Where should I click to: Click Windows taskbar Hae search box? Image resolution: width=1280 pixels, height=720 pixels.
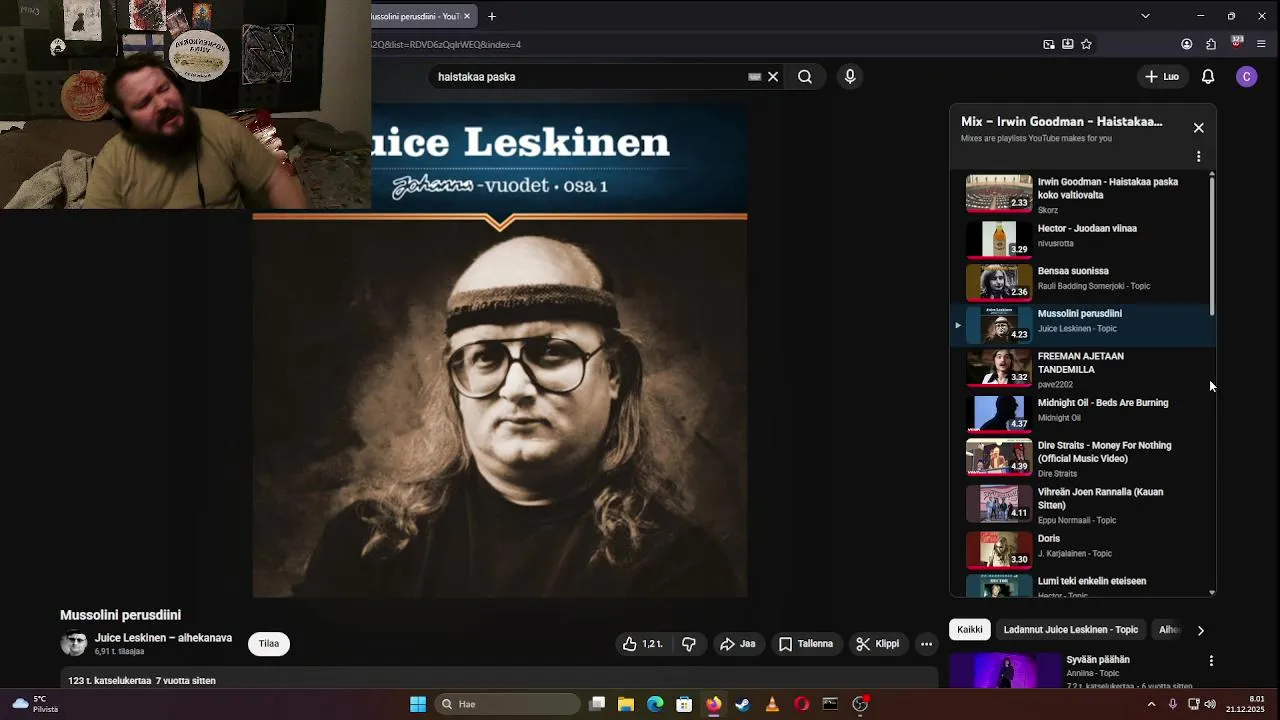(x=508, y=704)
